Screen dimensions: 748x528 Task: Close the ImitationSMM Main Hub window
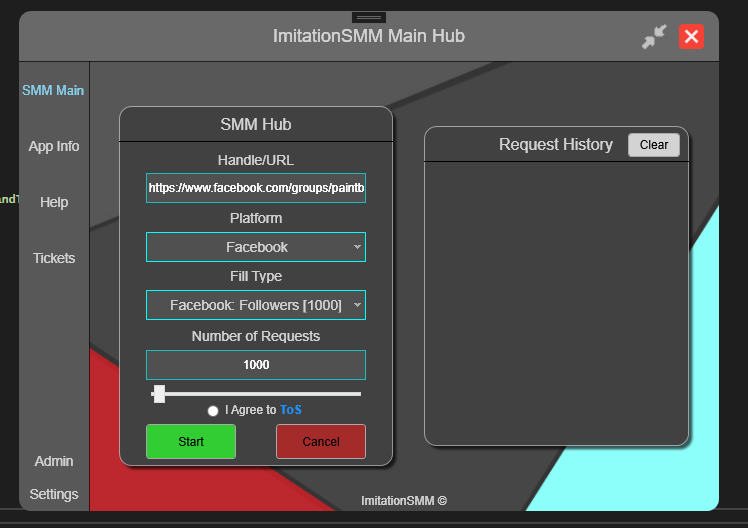click(691, 37)
